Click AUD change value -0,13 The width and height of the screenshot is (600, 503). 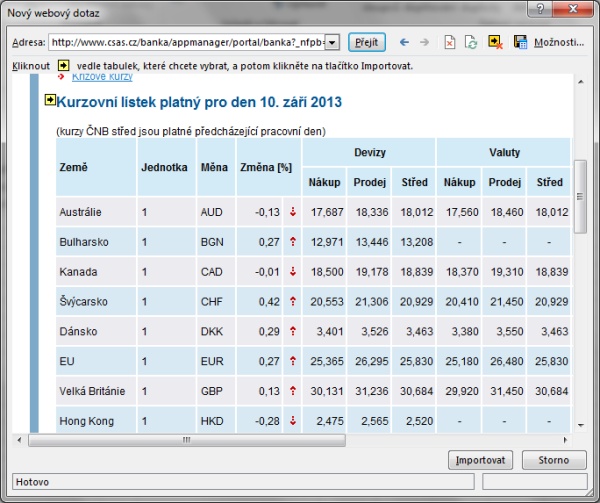(x=267, y=212)
